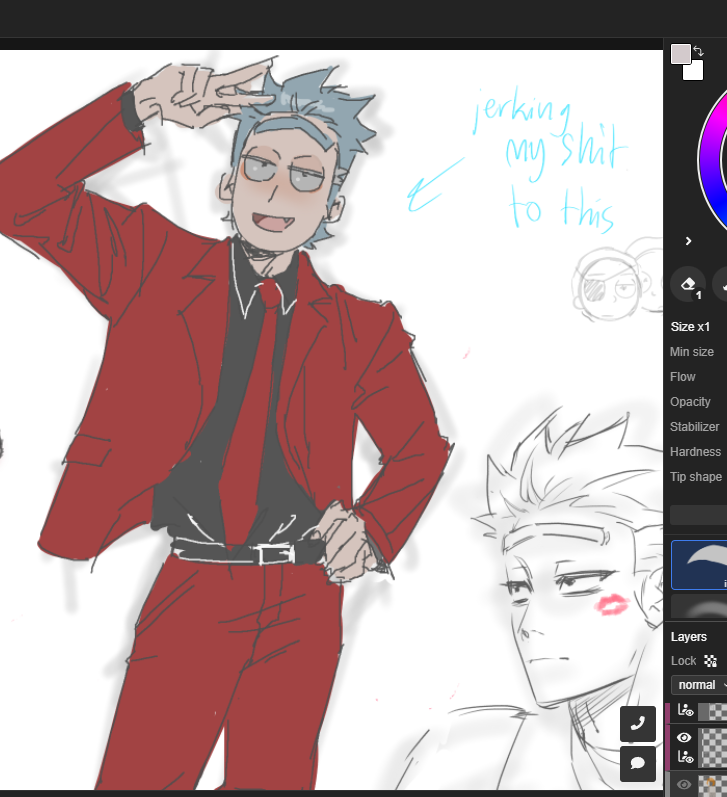
Task: Select the second layer's checkered thumbnail
Action: click(713, 748)
